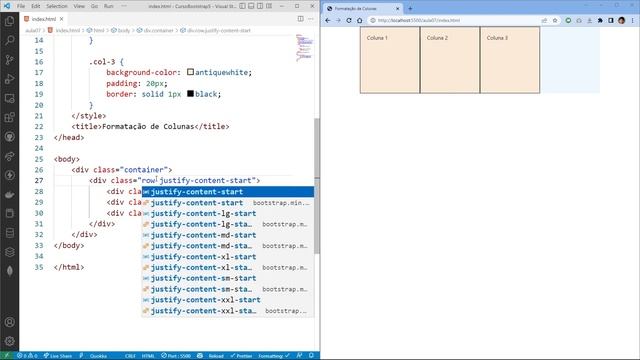Open index.html breadcrumb dropdown
This screenshot has height=360, width=640.
pos(64,31)
